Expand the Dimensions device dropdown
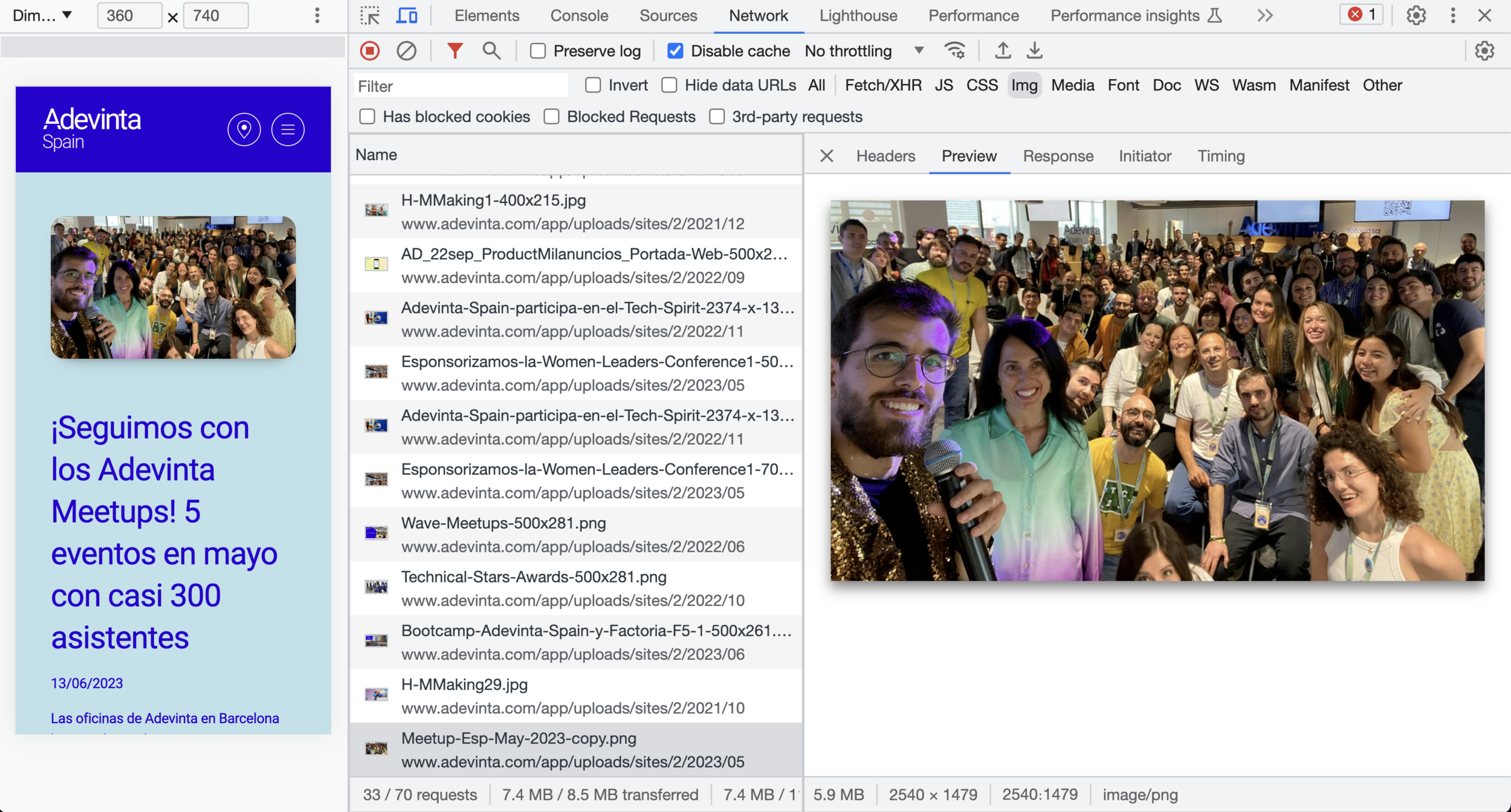 point(42,16)
